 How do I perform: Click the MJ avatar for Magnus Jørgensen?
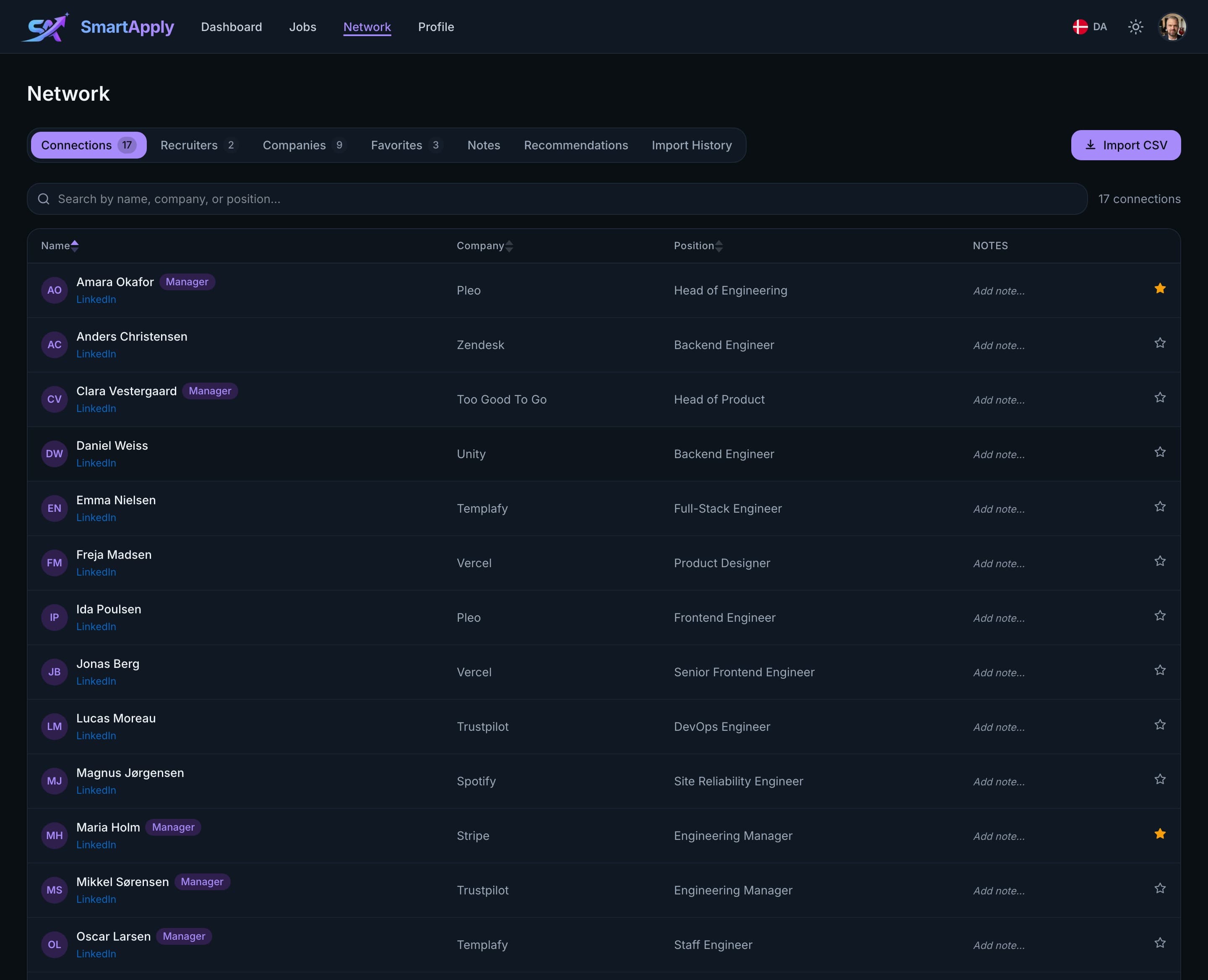[x=54, y=781]
